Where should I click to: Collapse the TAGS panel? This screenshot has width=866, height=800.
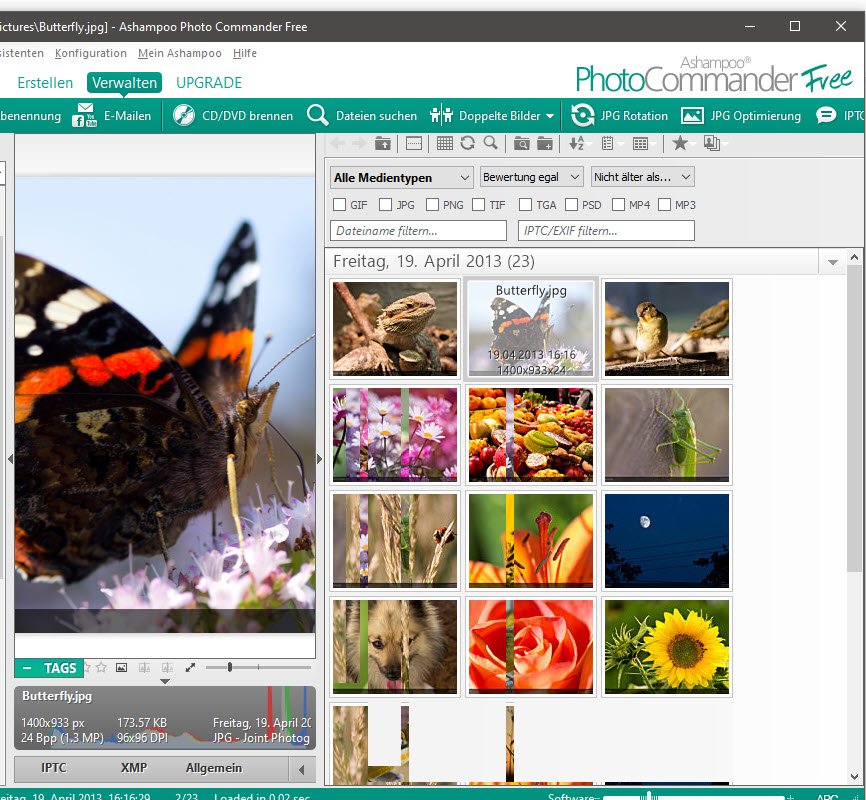(x=27, y=668)
